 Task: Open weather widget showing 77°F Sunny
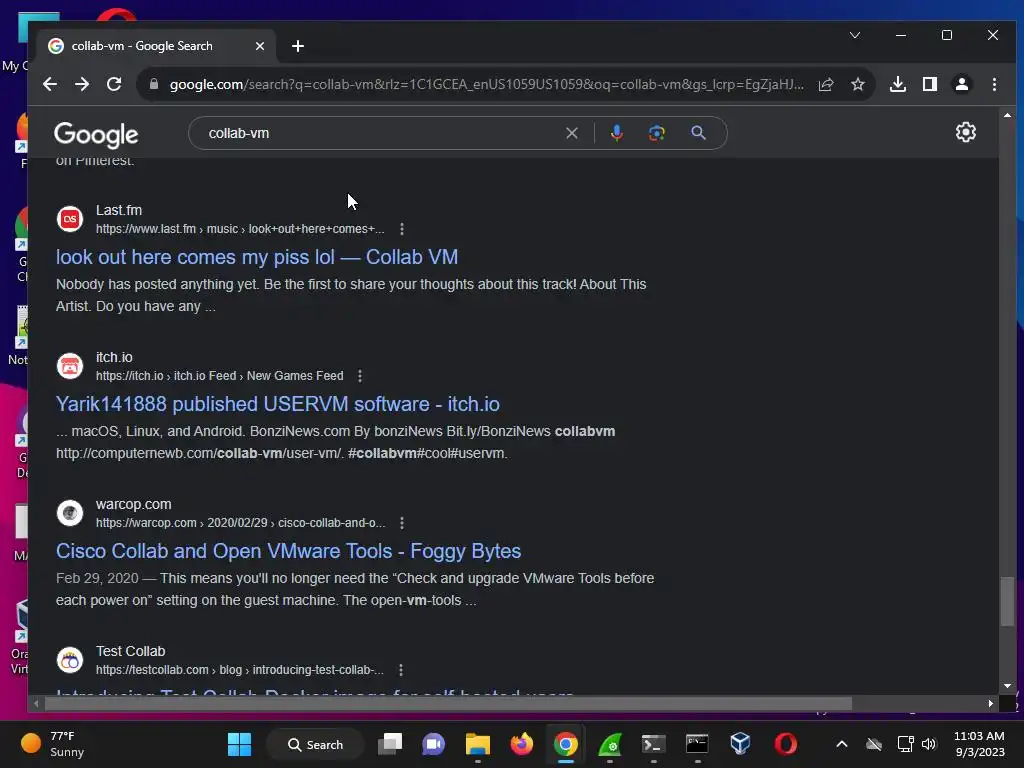(53, 744)
